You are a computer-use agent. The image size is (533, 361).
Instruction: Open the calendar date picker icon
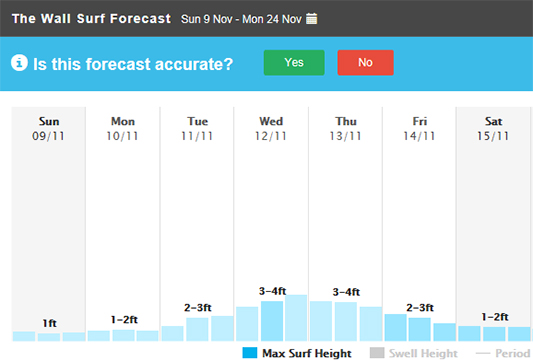point(311,19)
